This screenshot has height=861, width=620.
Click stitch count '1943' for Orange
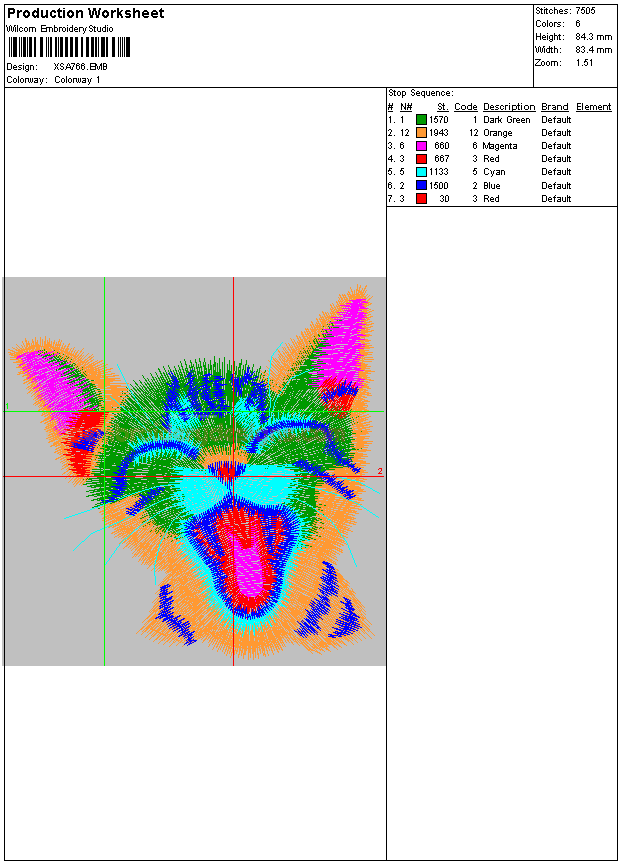pyautogui.click(x=439, y=133)
